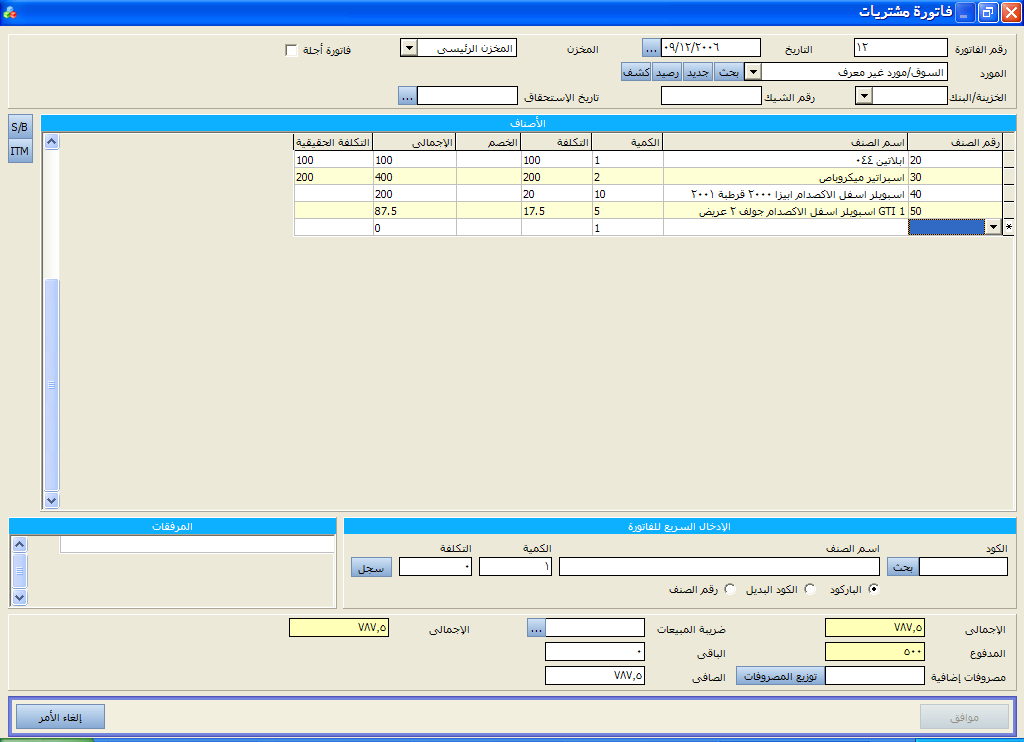Viewport: 1024px width, 742px height.
Task: Click the جديد new supplier button
Action: 698,72
